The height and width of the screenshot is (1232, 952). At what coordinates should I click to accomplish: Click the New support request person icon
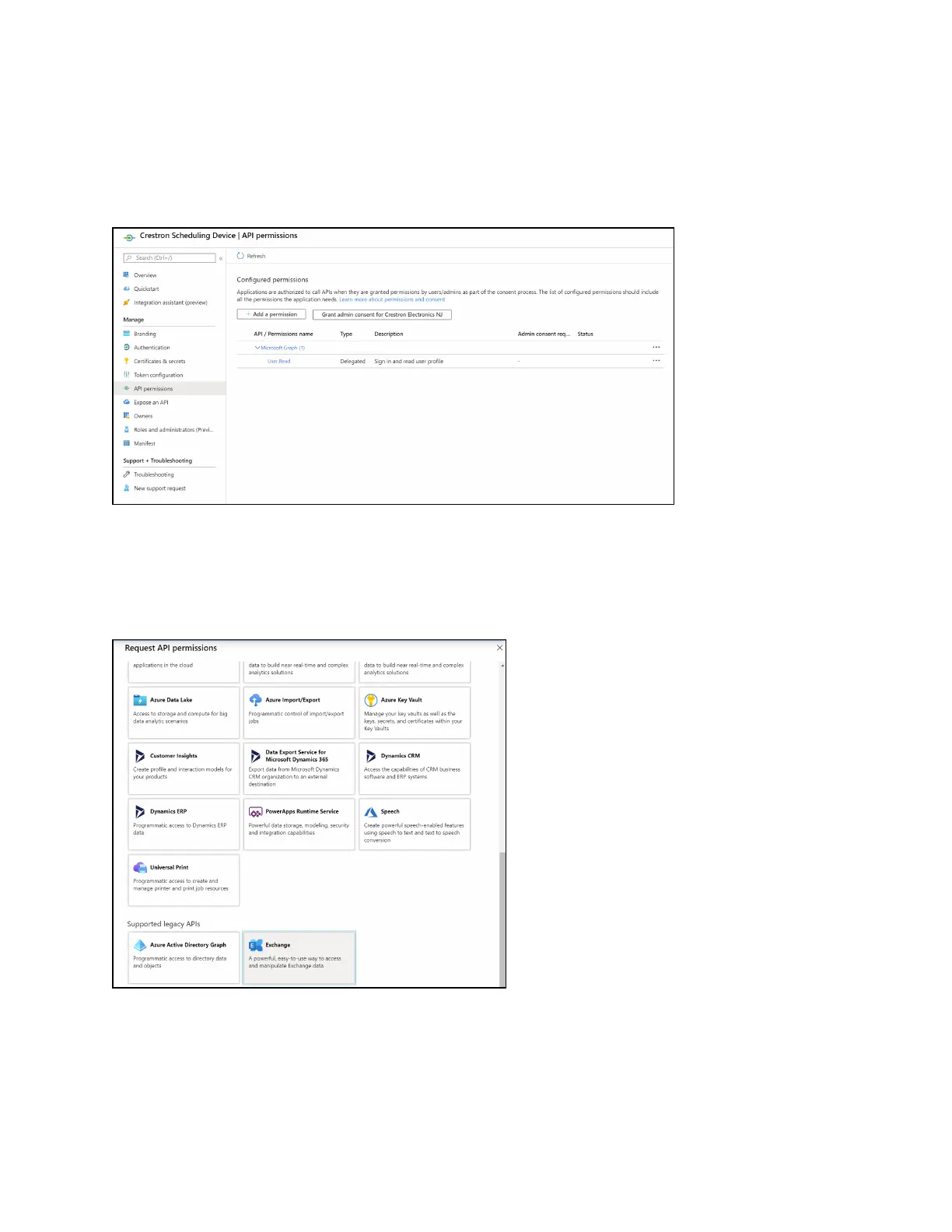pyautogui.click(x=126, y=488)
